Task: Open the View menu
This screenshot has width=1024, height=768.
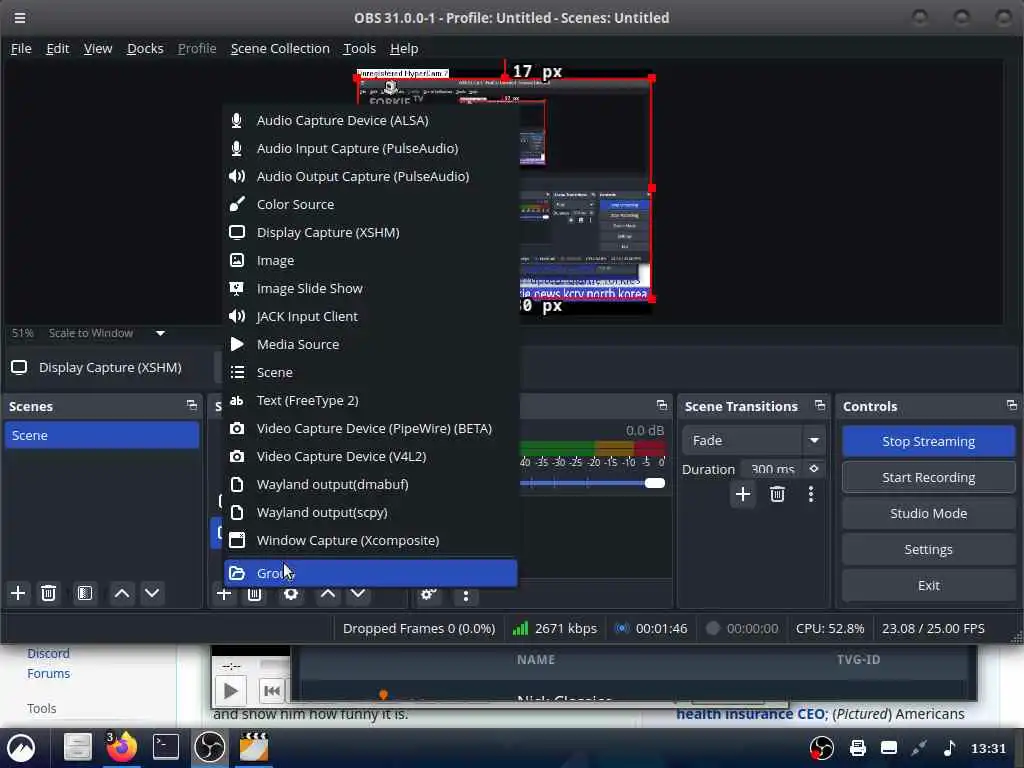Action: point(98,48)
